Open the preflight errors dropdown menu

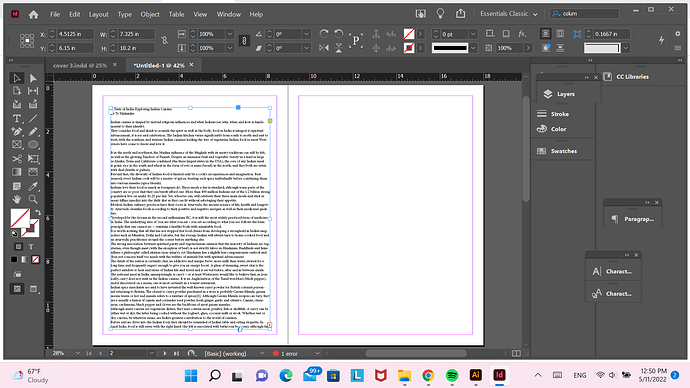[317, 353]
